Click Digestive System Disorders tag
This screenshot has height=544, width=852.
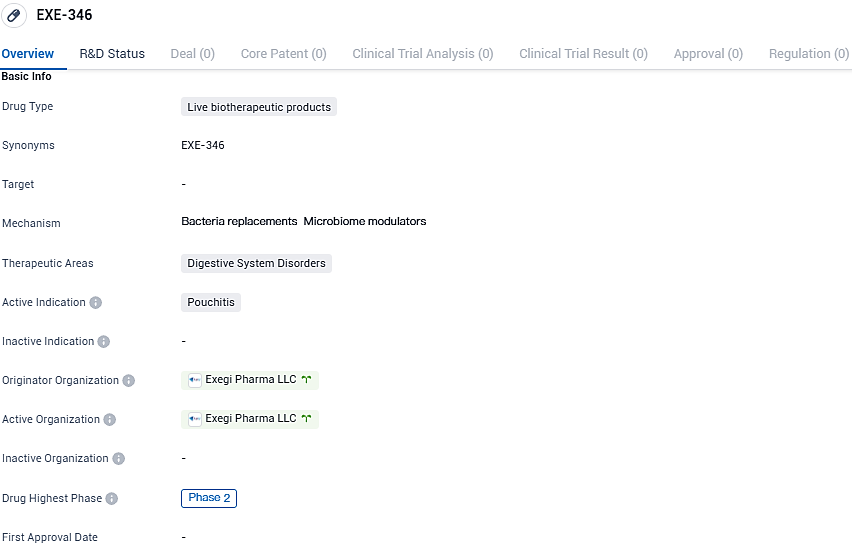(x=256, y=263)
